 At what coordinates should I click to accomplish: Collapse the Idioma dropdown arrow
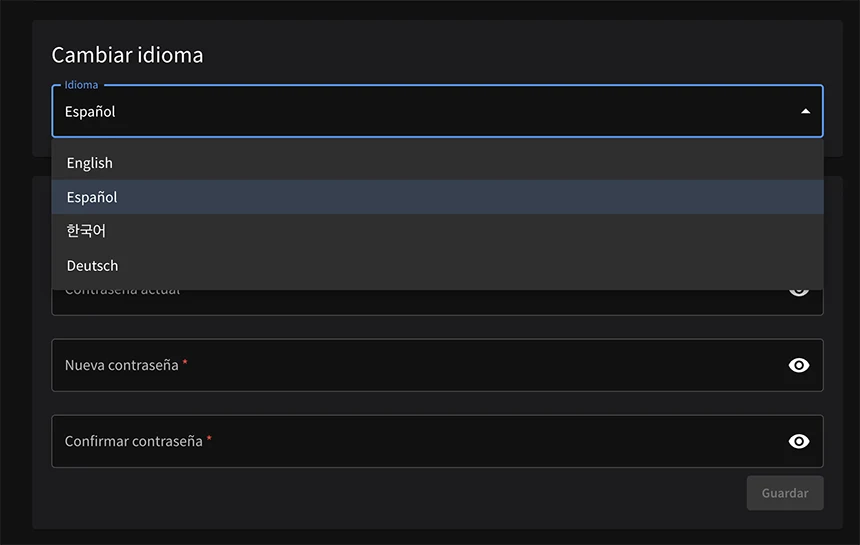pos(806,112)
